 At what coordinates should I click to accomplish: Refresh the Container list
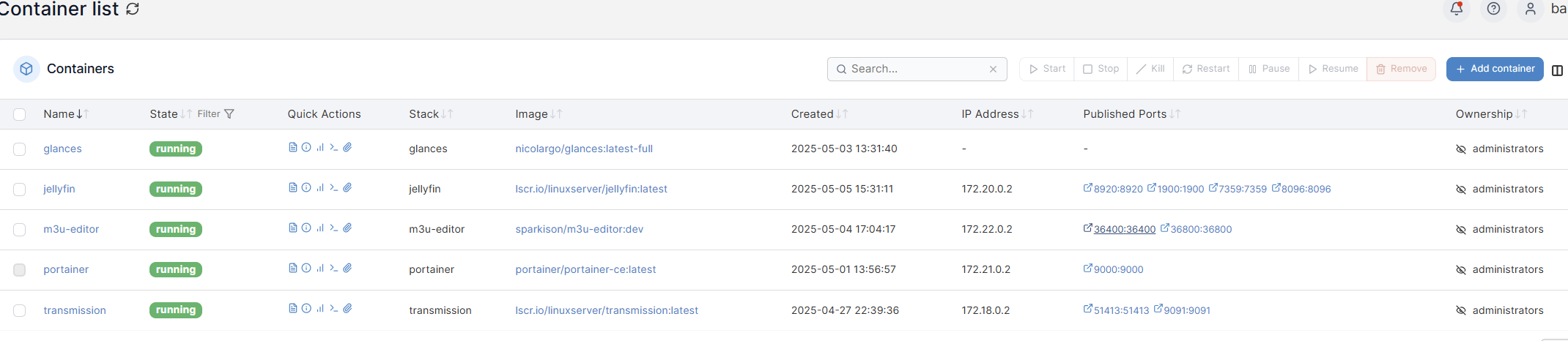click(x=133, y=9)
